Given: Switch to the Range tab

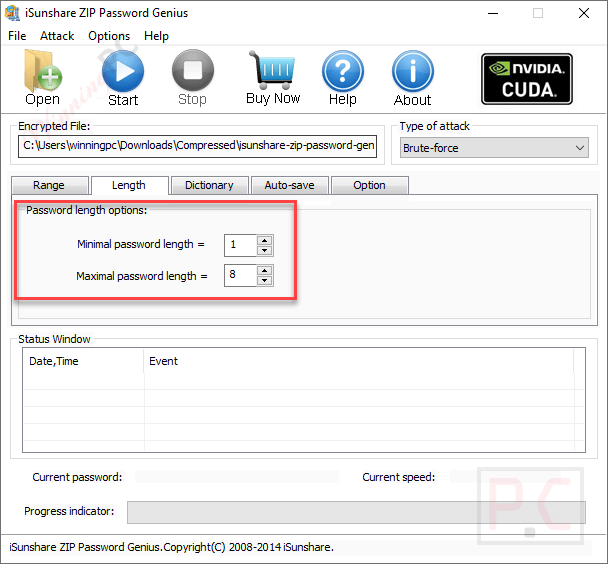Looking at the screenshot, I should tap(49, 185).
